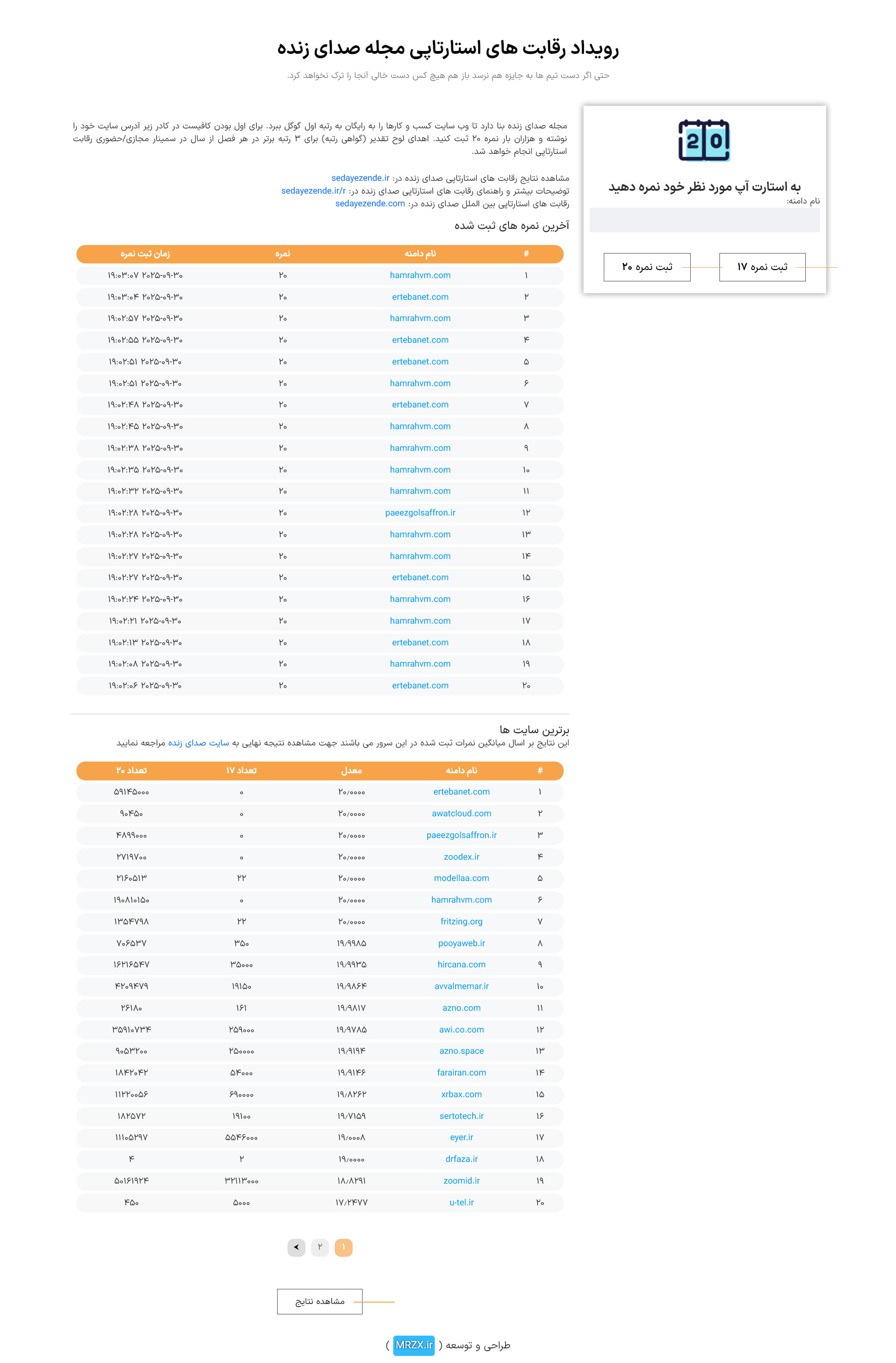This screenshot has height=1363, width=896.
Task: Open u-tel.ir in top sites table
Action: coord(462,1202)
